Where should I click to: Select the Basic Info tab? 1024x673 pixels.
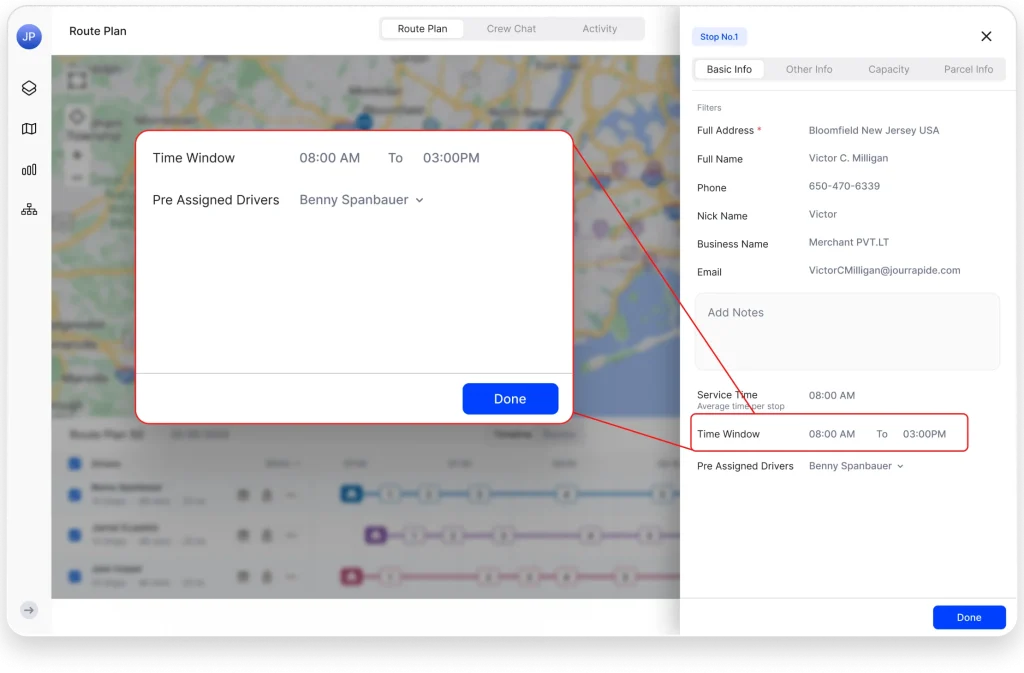729,69
